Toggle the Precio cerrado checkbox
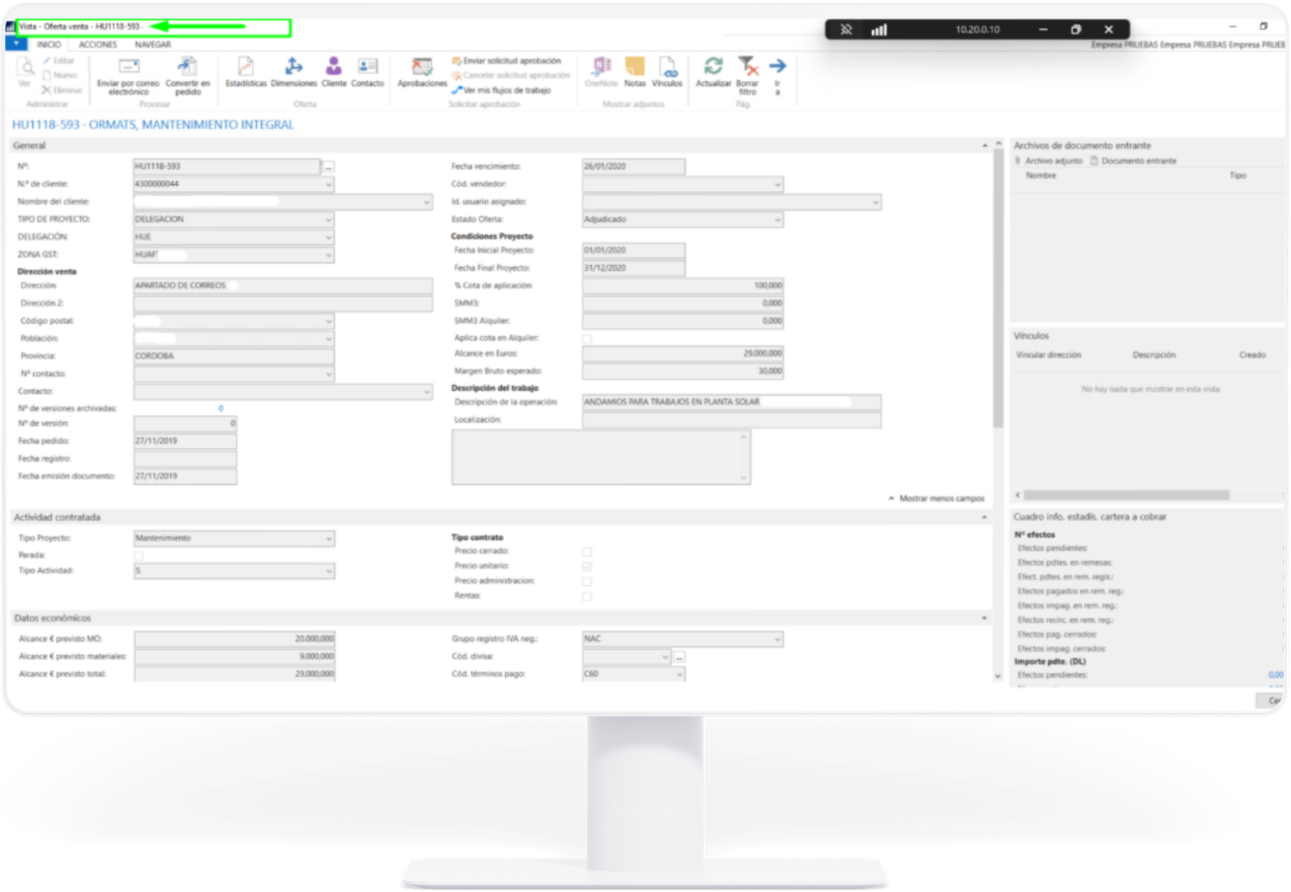The image size is (1291, 892). tap(587, 551)
